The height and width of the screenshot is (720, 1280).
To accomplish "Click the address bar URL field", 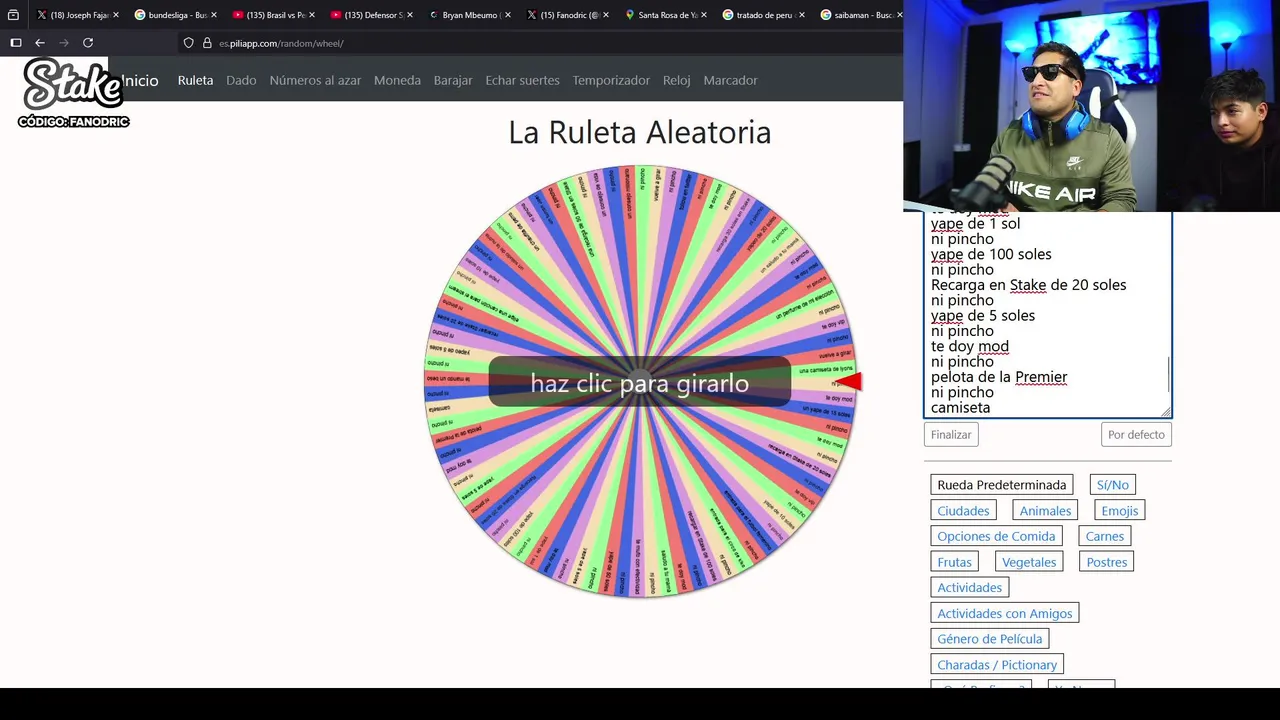I will tap(540, 43).
